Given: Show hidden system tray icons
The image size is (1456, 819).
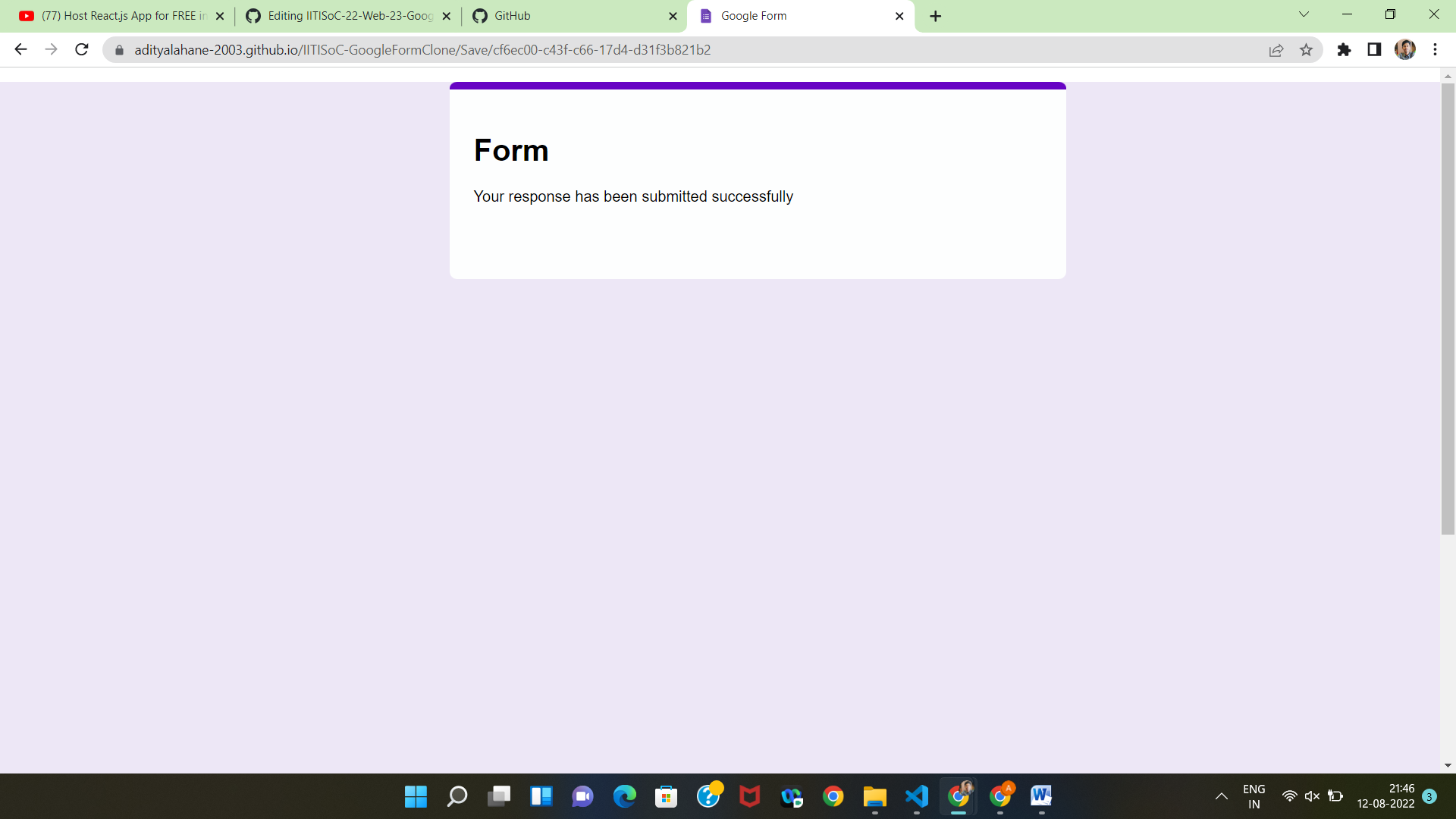Looking at the screenshot, I should (1221, 796).
